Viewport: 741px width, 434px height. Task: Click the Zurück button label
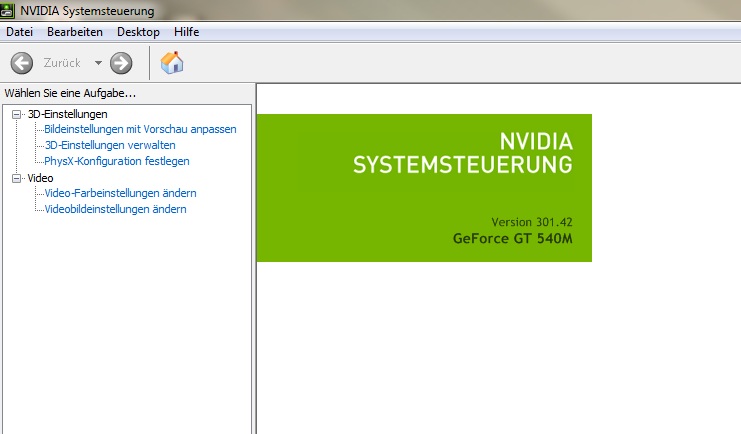[62, 63]
